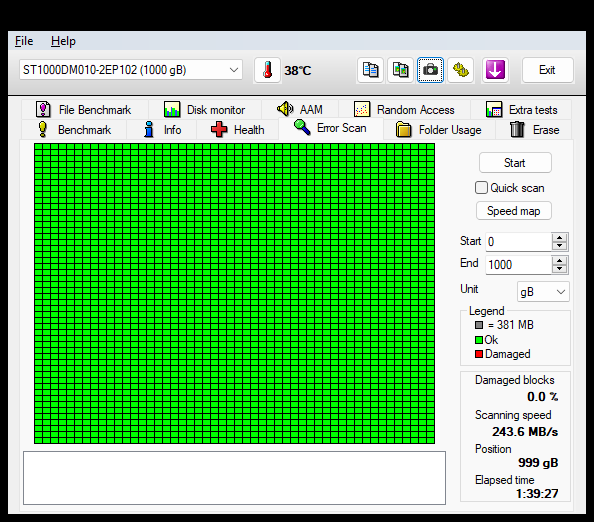This screenshot has width=594, height=522.
Task: Click the "= 381 MB" legend text
Action: [x=511, y=325]
